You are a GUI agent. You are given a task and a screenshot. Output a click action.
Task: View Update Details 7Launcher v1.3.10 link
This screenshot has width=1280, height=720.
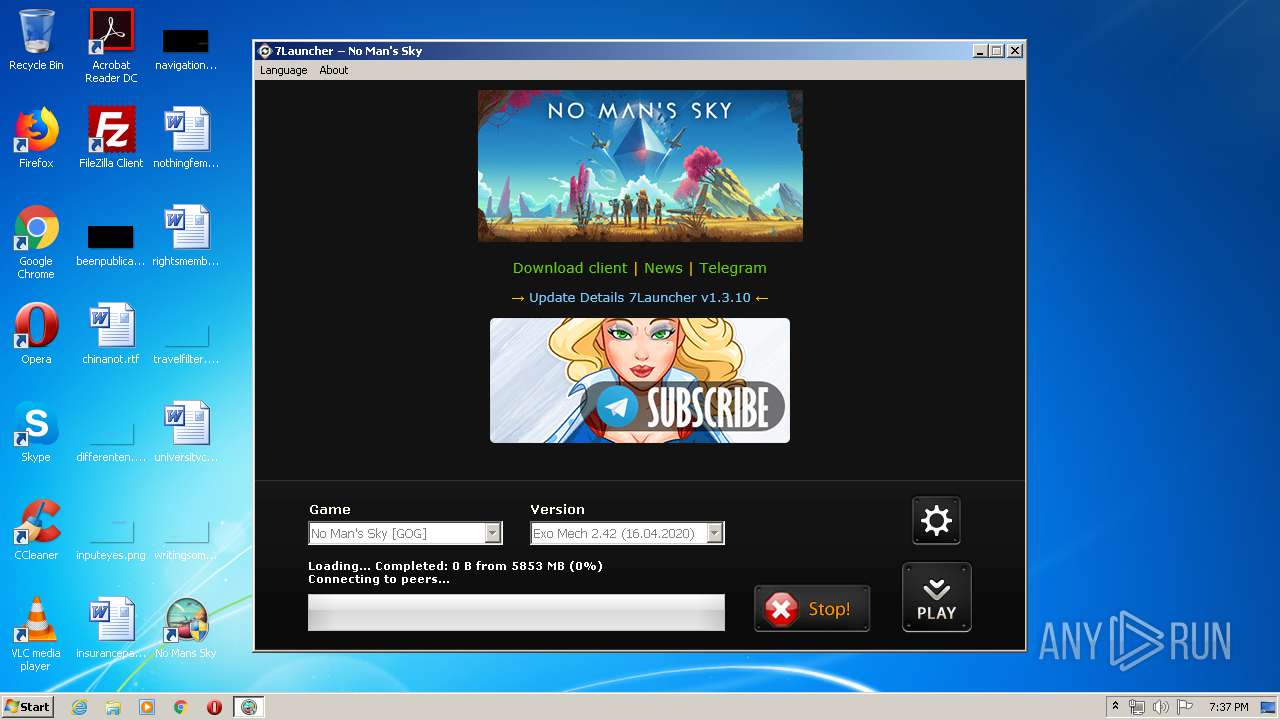coord(640,297)
